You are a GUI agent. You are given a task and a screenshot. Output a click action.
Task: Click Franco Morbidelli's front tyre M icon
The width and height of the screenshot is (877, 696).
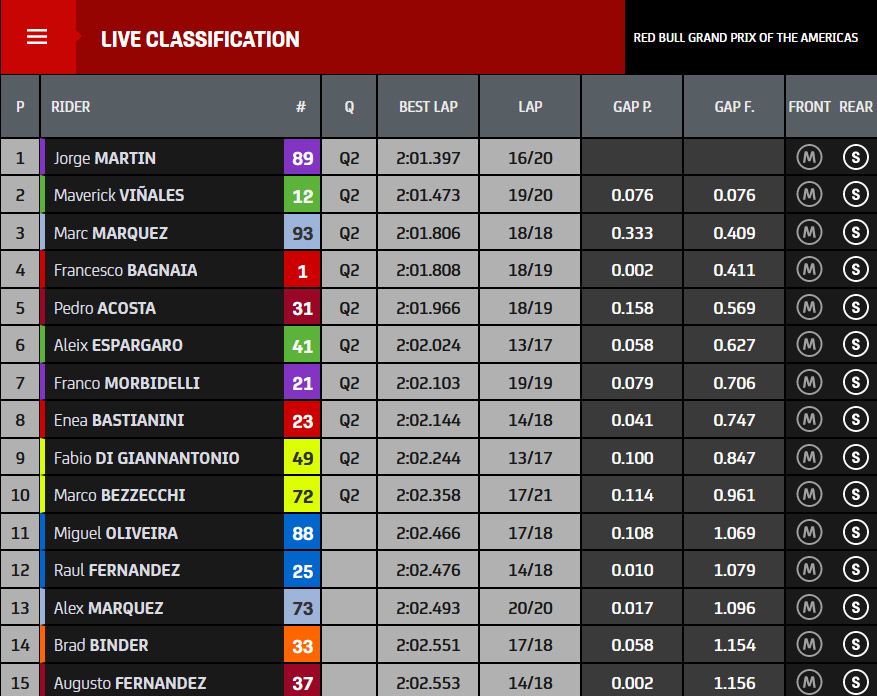[809, 382]
